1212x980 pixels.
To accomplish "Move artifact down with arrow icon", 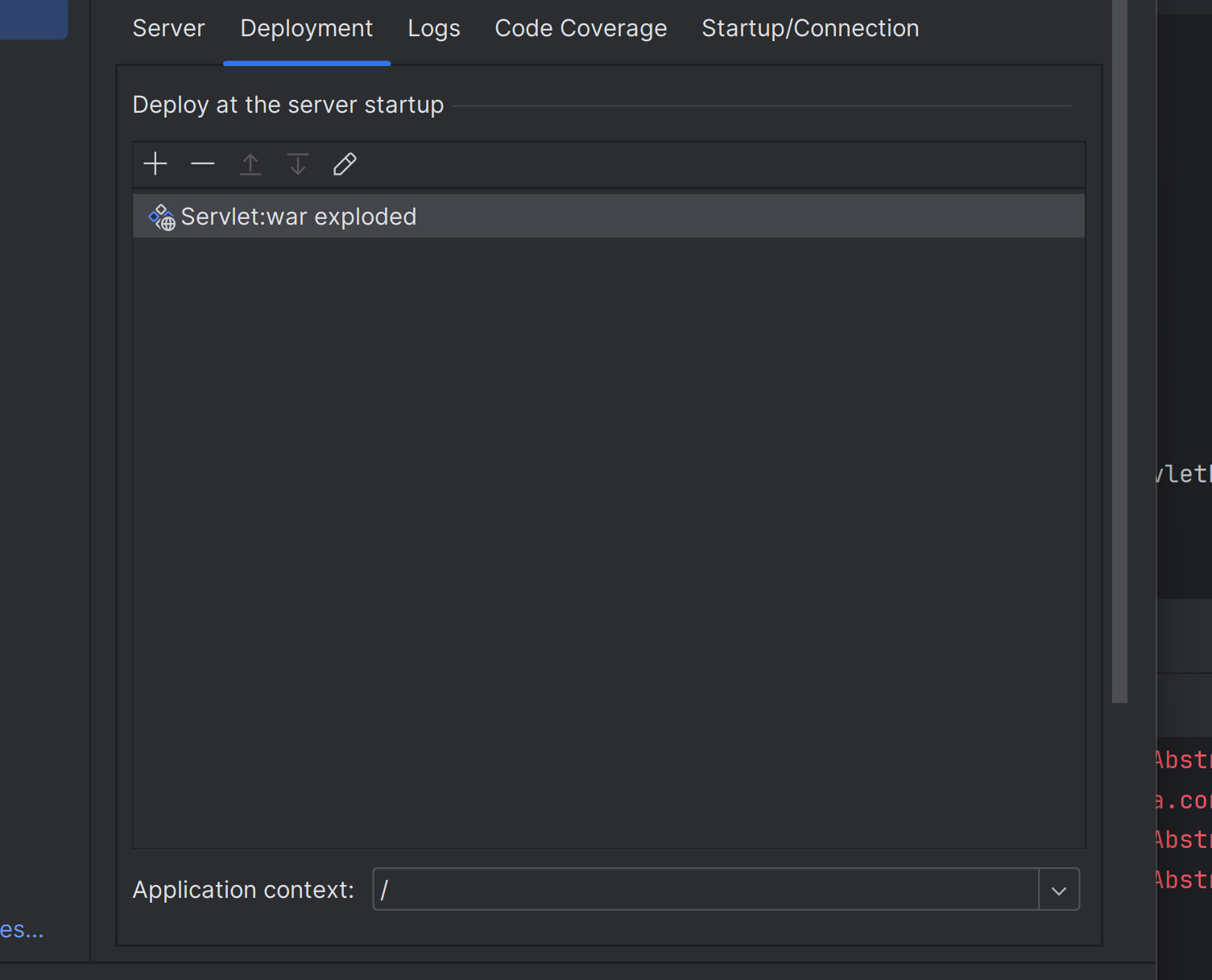I will (x=298, y=164).
